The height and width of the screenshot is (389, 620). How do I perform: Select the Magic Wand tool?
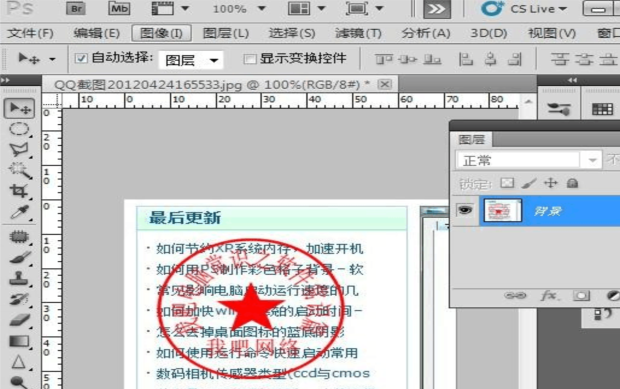(x=20, y=170)
